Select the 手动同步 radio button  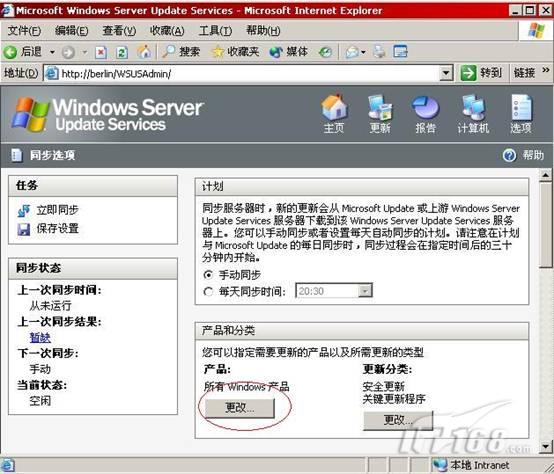[x=208, y=274]
